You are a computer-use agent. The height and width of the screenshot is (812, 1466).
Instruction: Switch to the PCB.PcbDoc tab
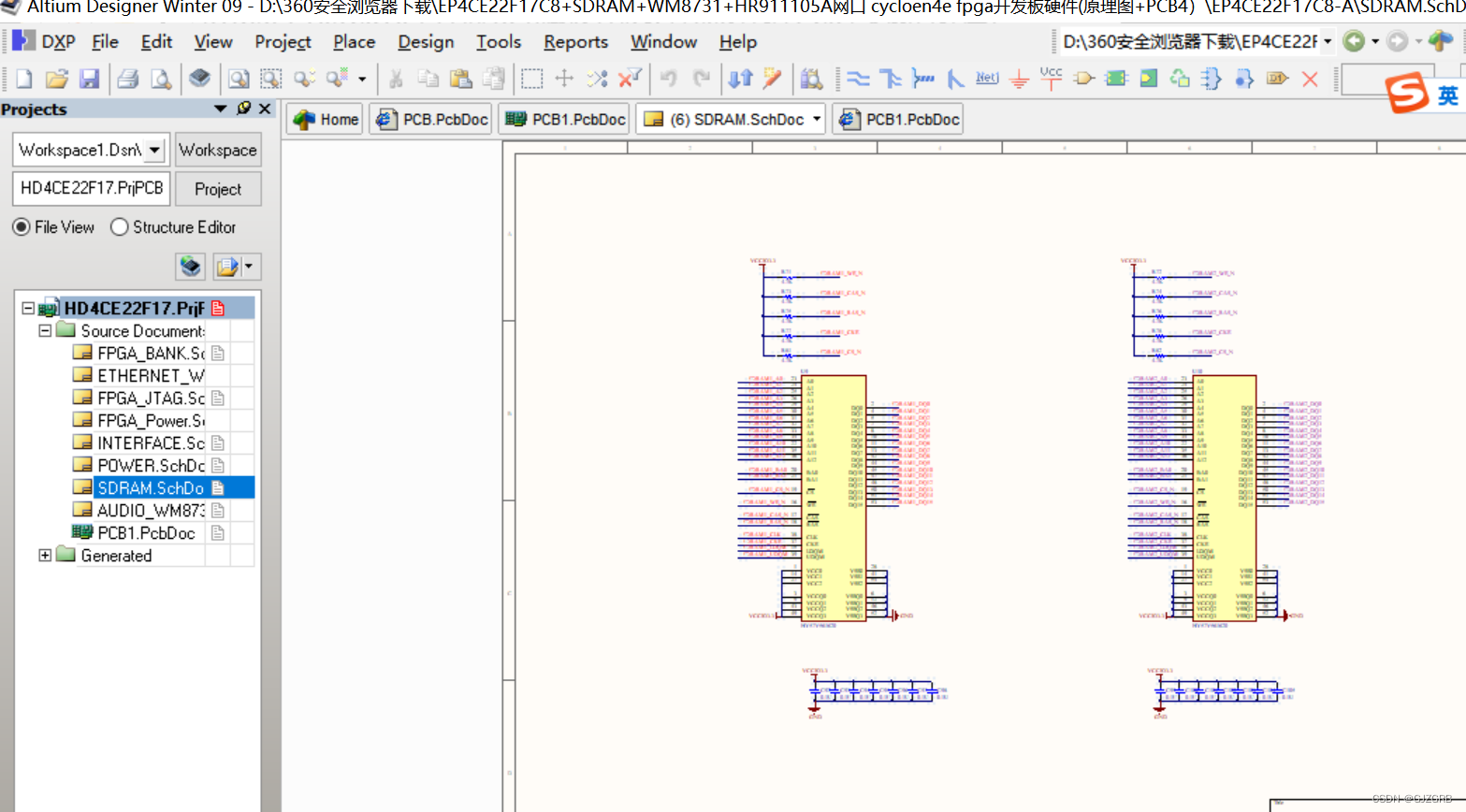coord(430,119)
